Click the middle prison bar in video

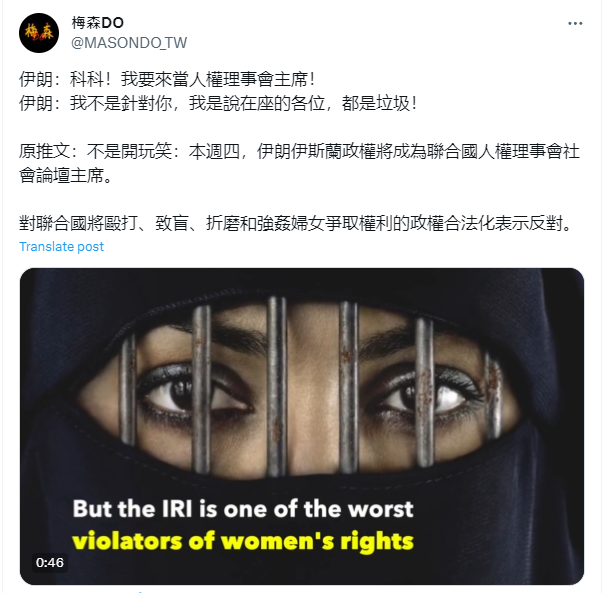(x=276, y=386)
